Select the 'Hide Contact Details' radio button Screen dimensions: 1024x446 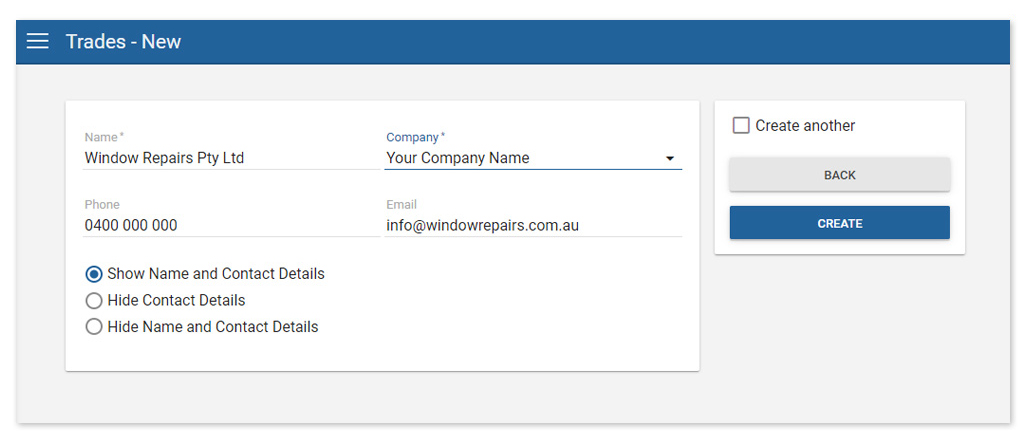coord(94,300)
